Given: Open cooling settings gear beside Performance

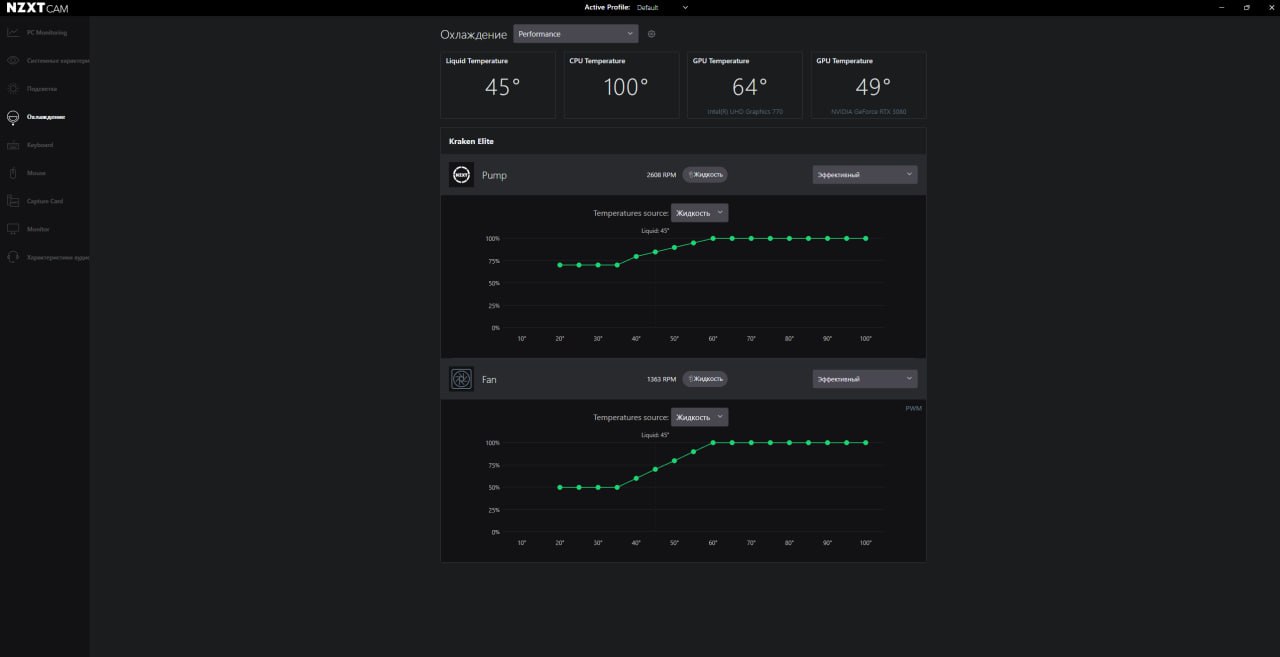Looking at the screenshot, I should coord(652,34).
